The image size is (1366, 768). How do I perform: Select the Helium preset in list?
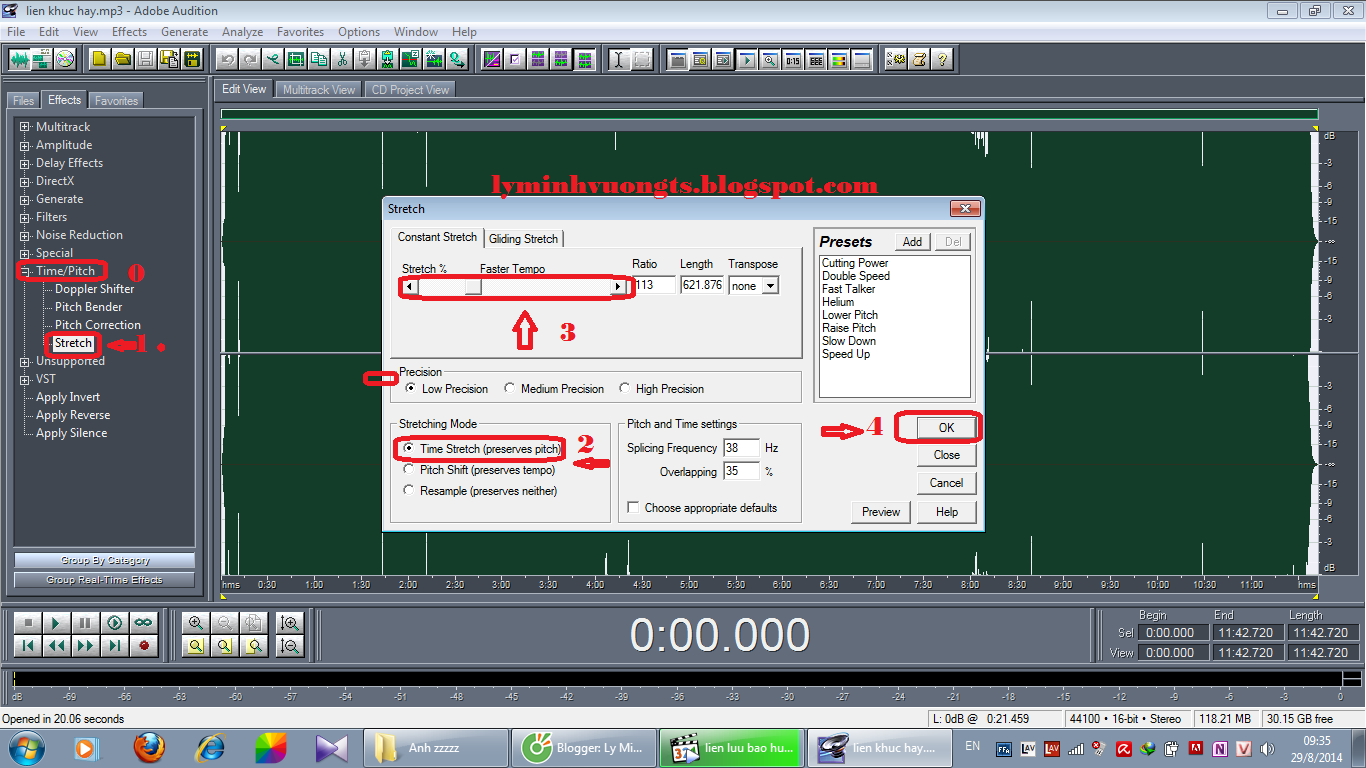coord(838,302)
